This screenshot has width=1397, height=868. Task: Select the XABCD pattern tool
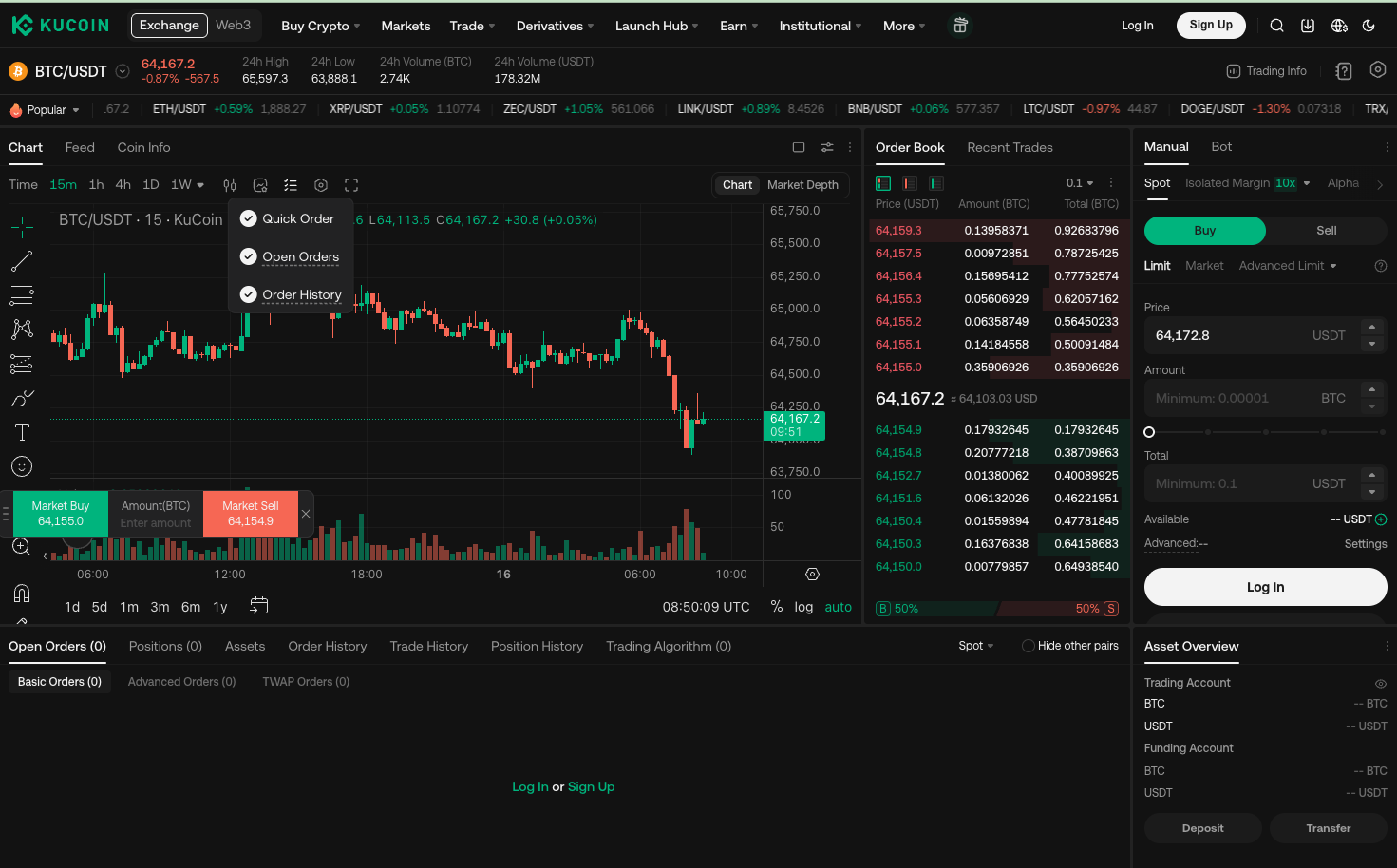[22, 330]
